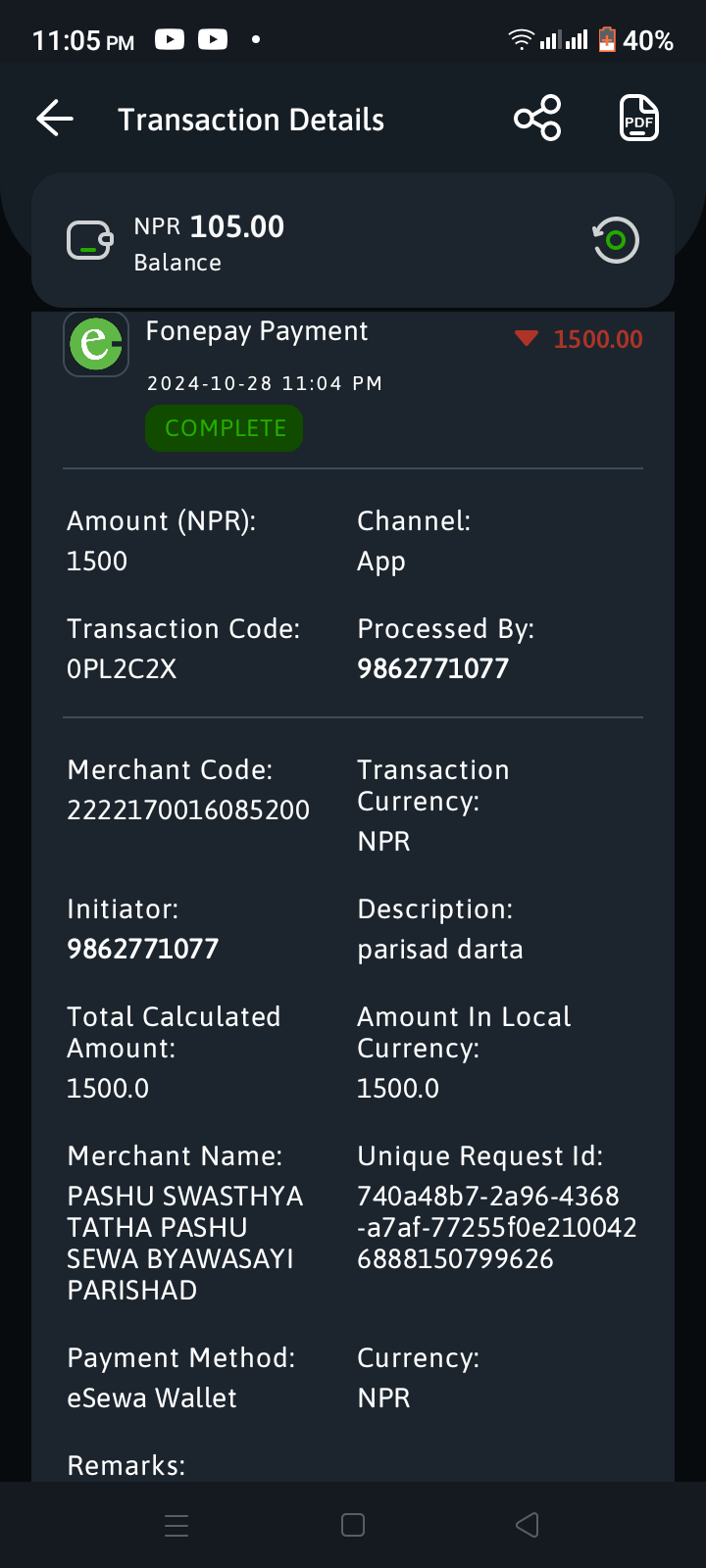This screenshot has height=1568, width=706.
Task: Tap the red down arrow indicator
Action: [x=527, y=339]
